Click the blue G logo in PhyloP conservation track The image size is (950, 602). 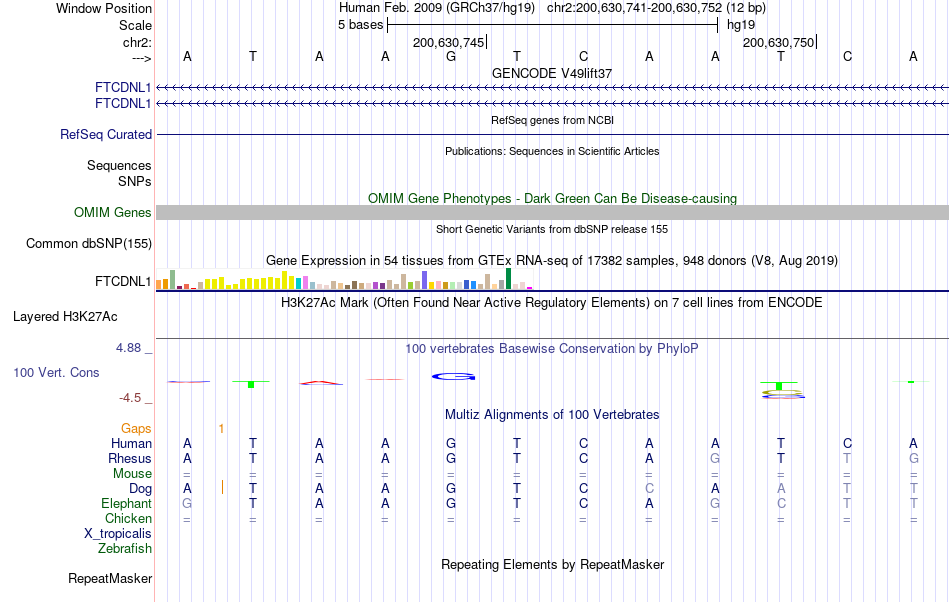pyautogui.click(x=453, y=377)
